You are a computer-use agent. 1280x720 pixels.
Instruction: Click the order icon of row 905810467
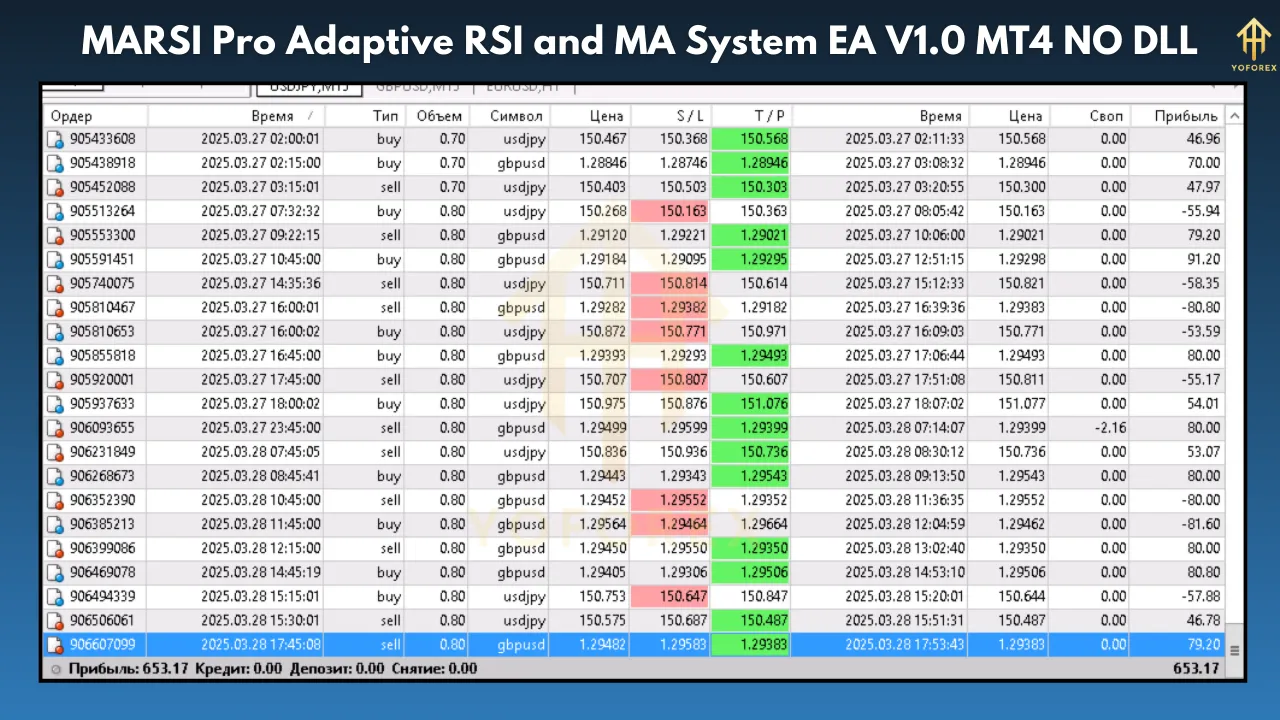point(57,307)
